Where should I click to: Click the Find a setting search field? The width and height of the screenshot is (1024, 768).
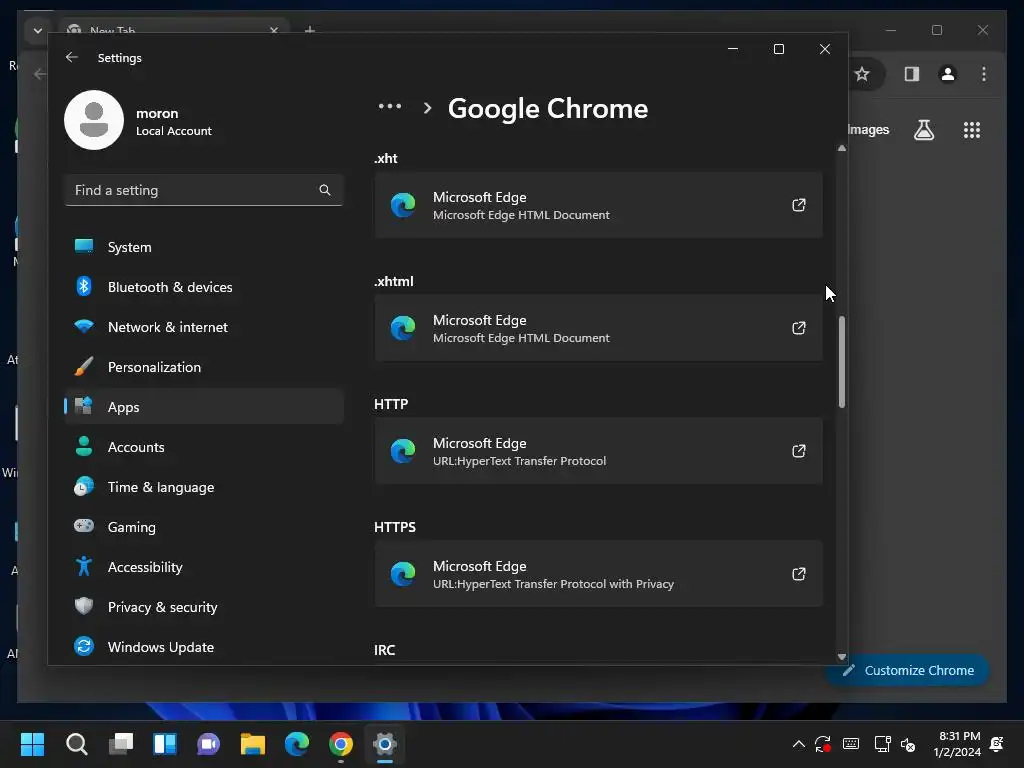pyautogui.click(x=204, y=190)
